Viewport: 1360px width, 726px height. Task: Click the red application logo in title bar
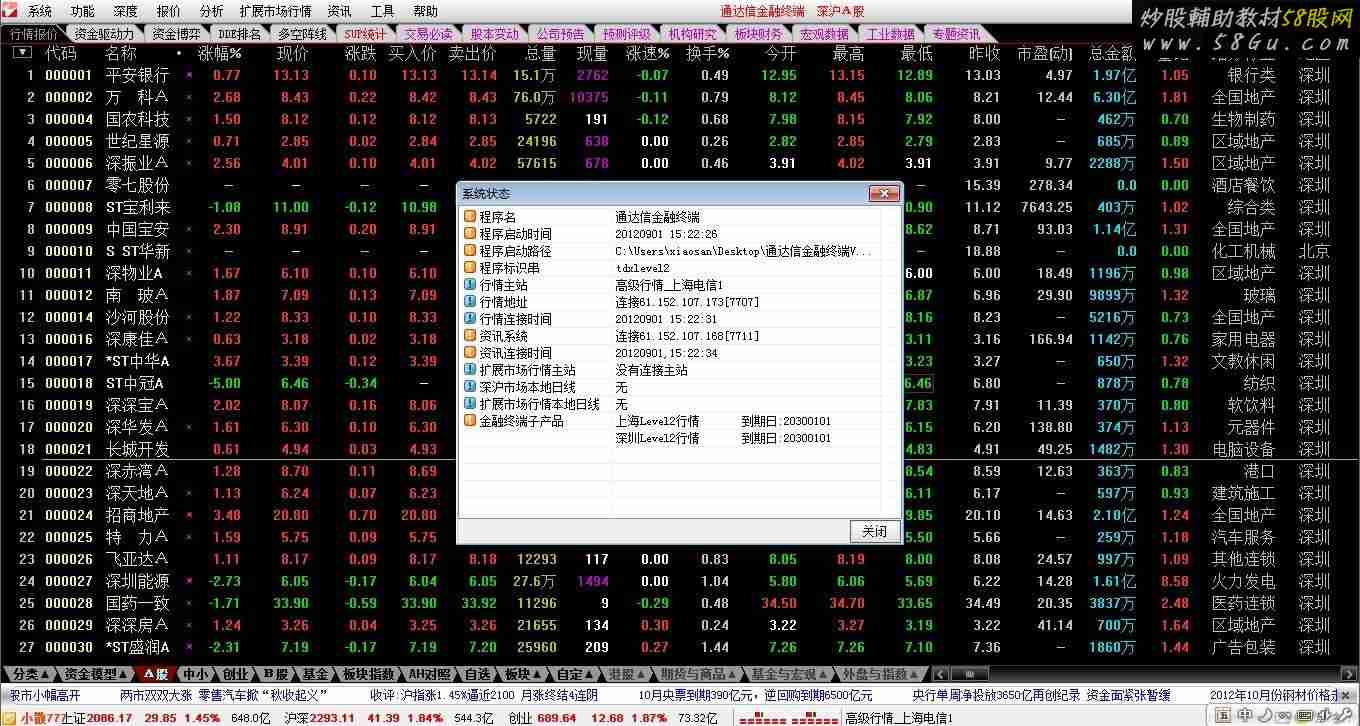click(x=10, y=11)
